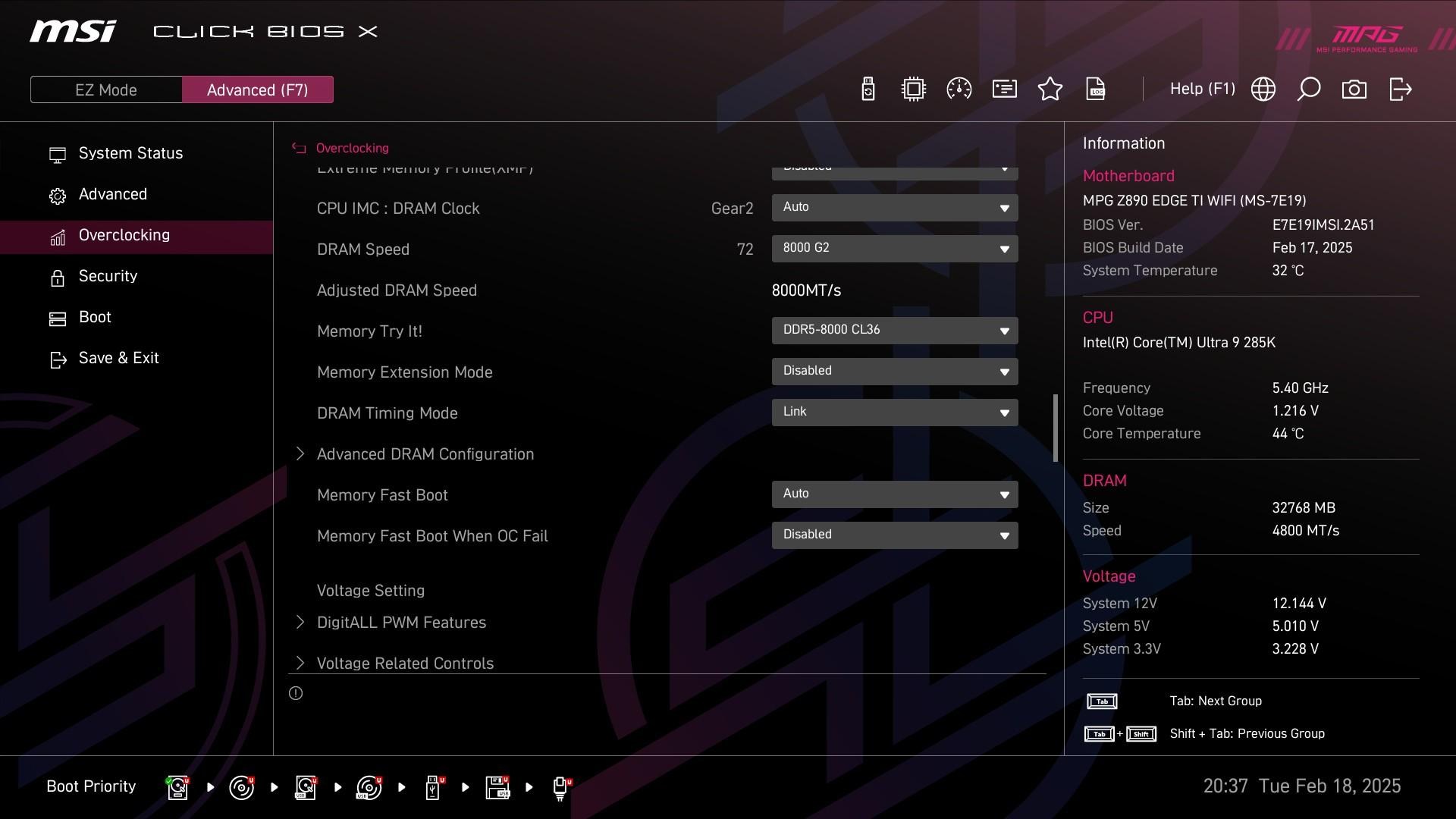Image resolution: width=1456 pixels, height=819 pixels.
Task: Open the M-Flash USB BIOS update icon
Action: 868,89
